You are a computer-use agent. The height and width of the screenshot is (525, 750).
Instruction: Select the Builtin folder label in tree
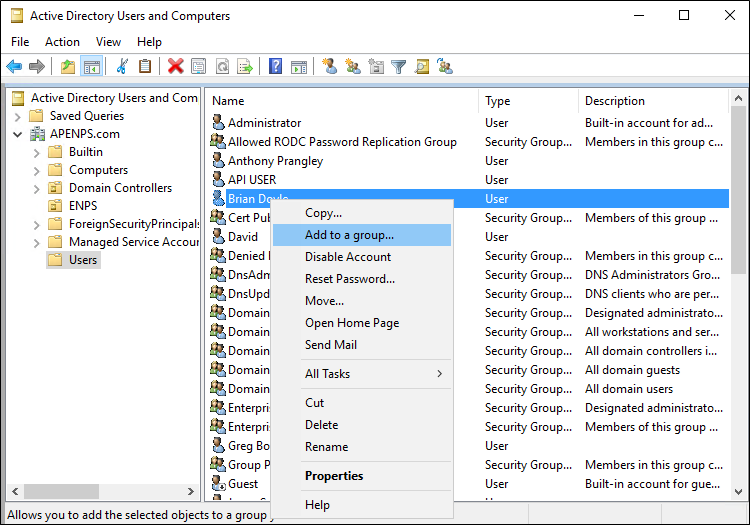[86, 152]
